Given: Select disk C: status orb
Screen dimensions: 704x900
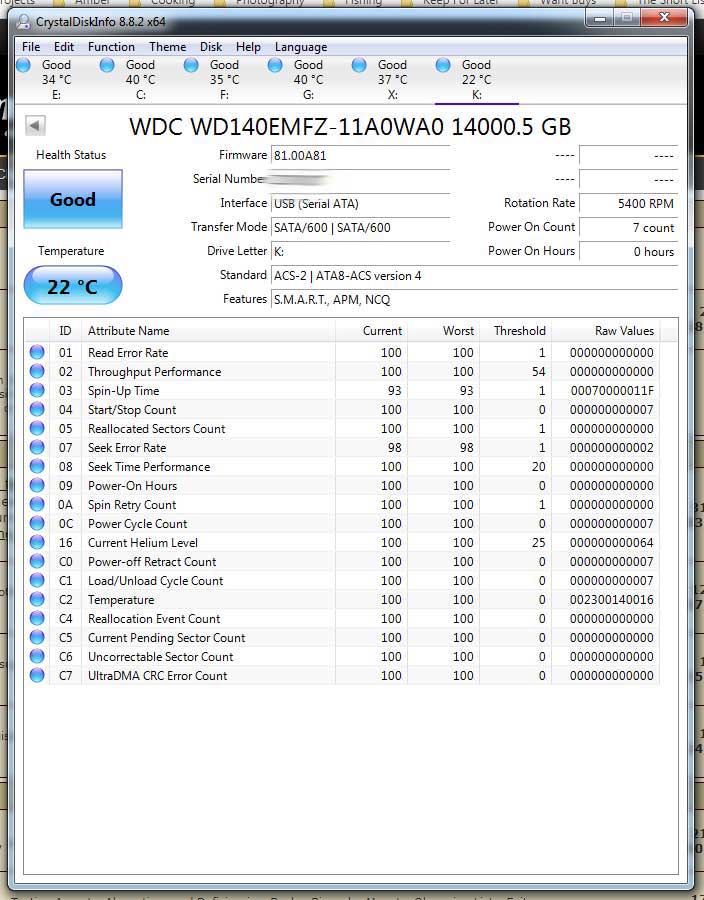Looking at the screenshot, I should pyautogui.click(x=107, y=65).
